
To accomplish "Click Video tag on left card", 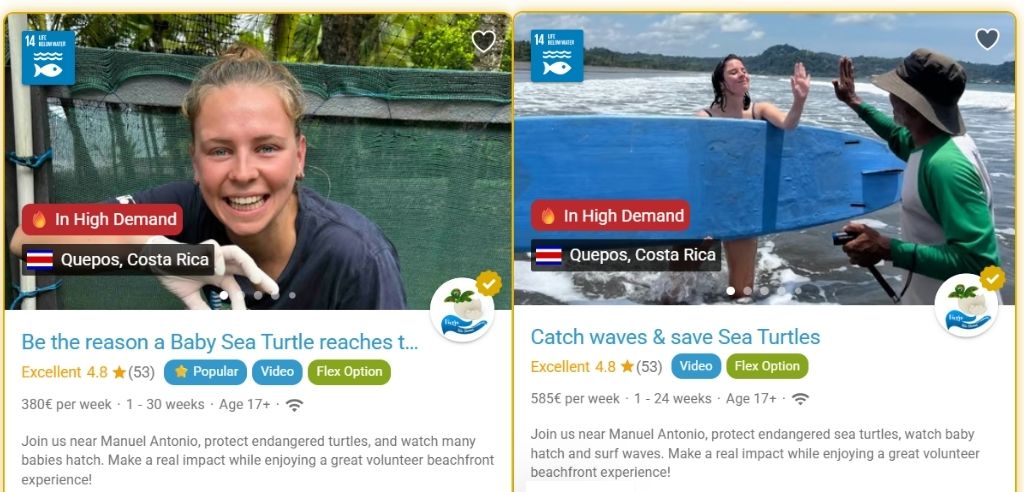I will click(x=278, y=372).
